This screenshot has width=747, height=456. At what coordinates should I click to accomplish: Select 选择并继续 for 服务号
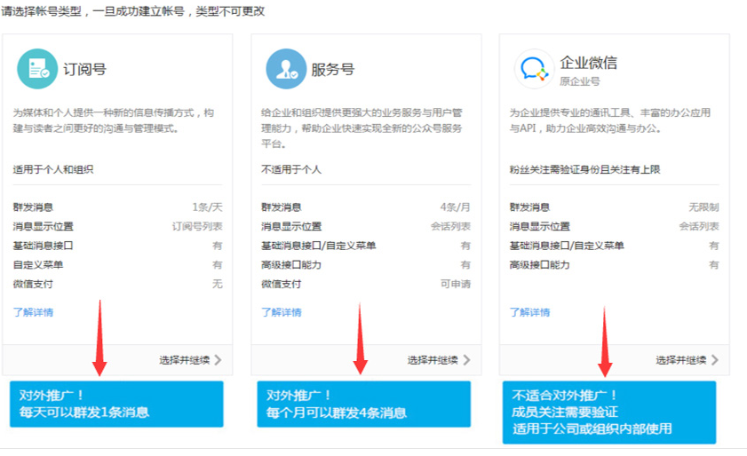coord(432,360)
